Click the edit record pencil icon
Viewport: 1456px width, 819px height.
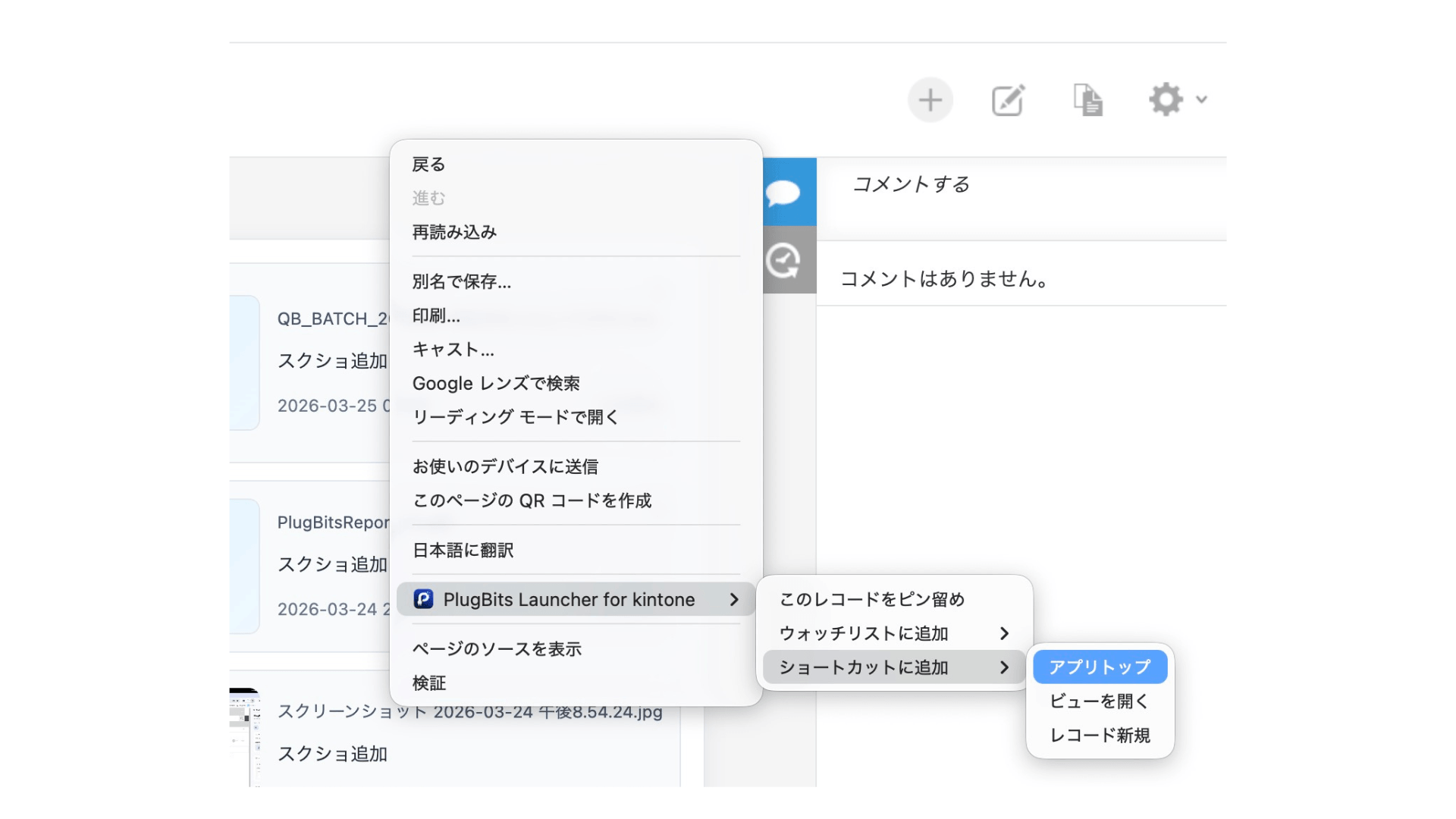click(1009, 100)
